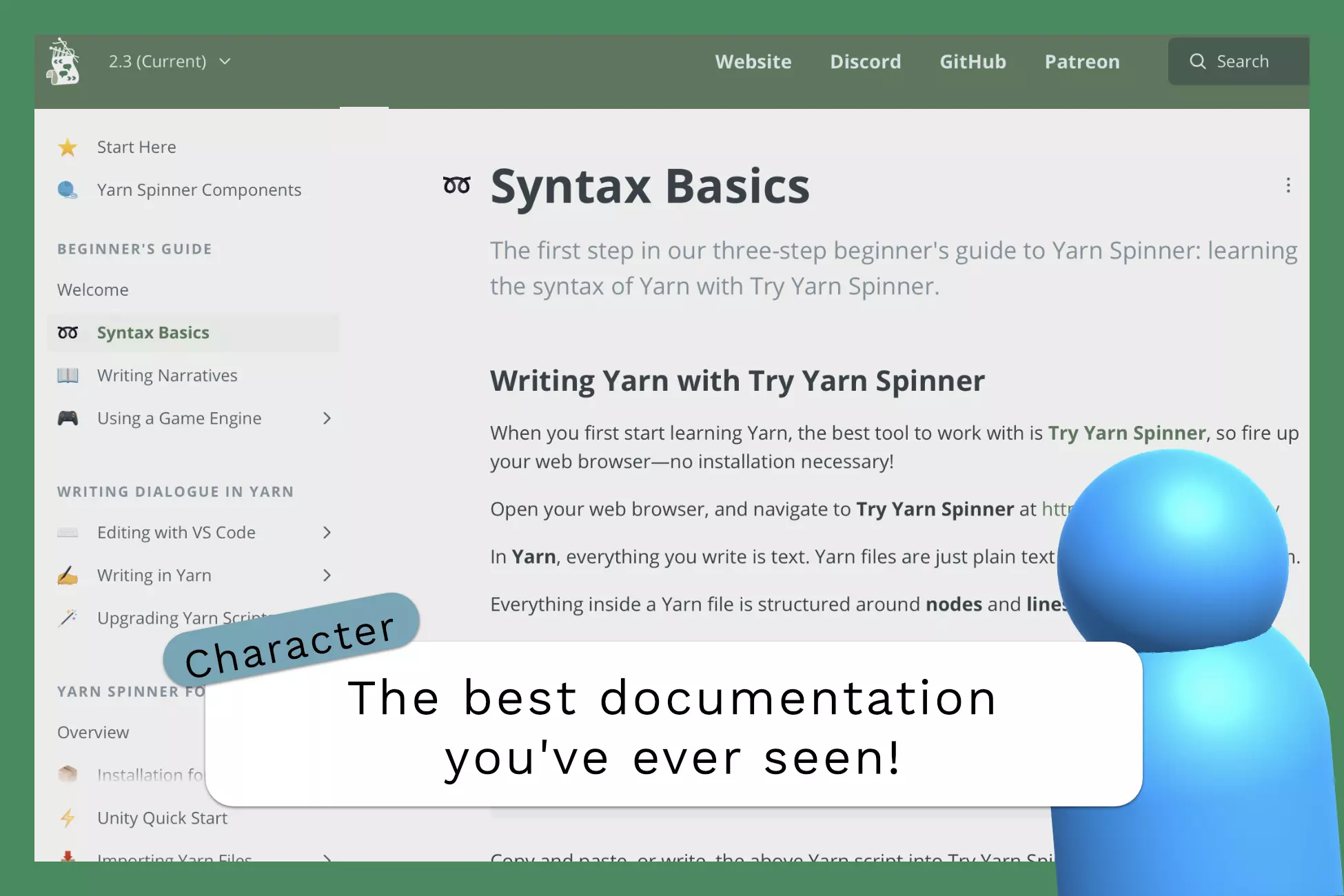The image size is (1344, 896).
Task: Click the yarn ball icon for Components
Action: (x=68, y=190)
